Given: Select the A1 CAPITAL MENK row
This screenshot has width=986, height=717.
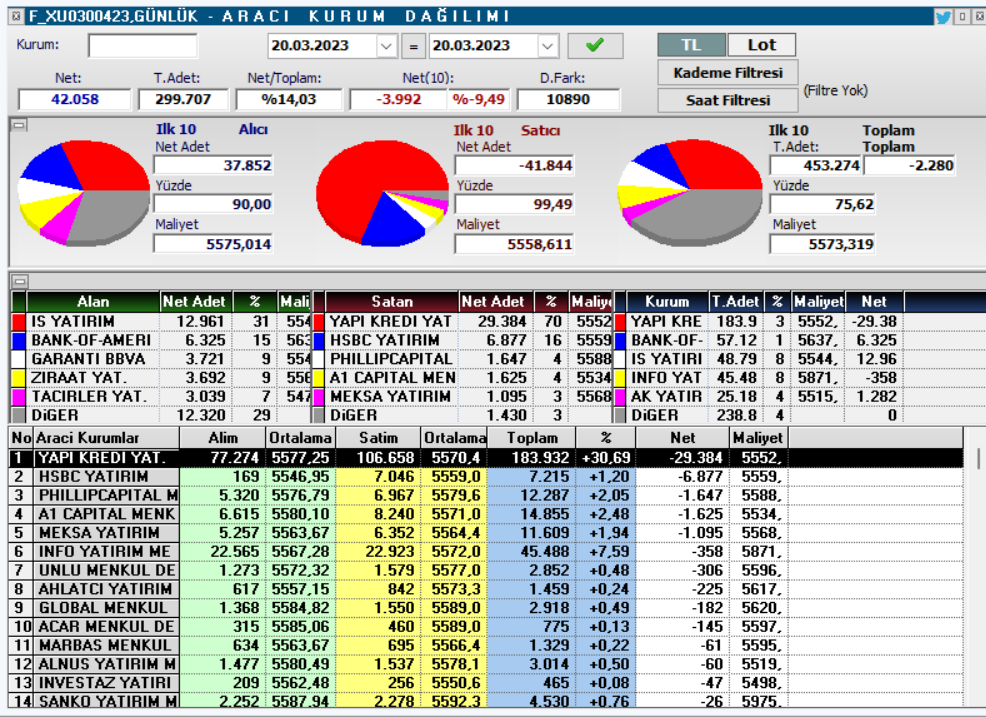Looking at the screenshot, I should pos(485,514).
